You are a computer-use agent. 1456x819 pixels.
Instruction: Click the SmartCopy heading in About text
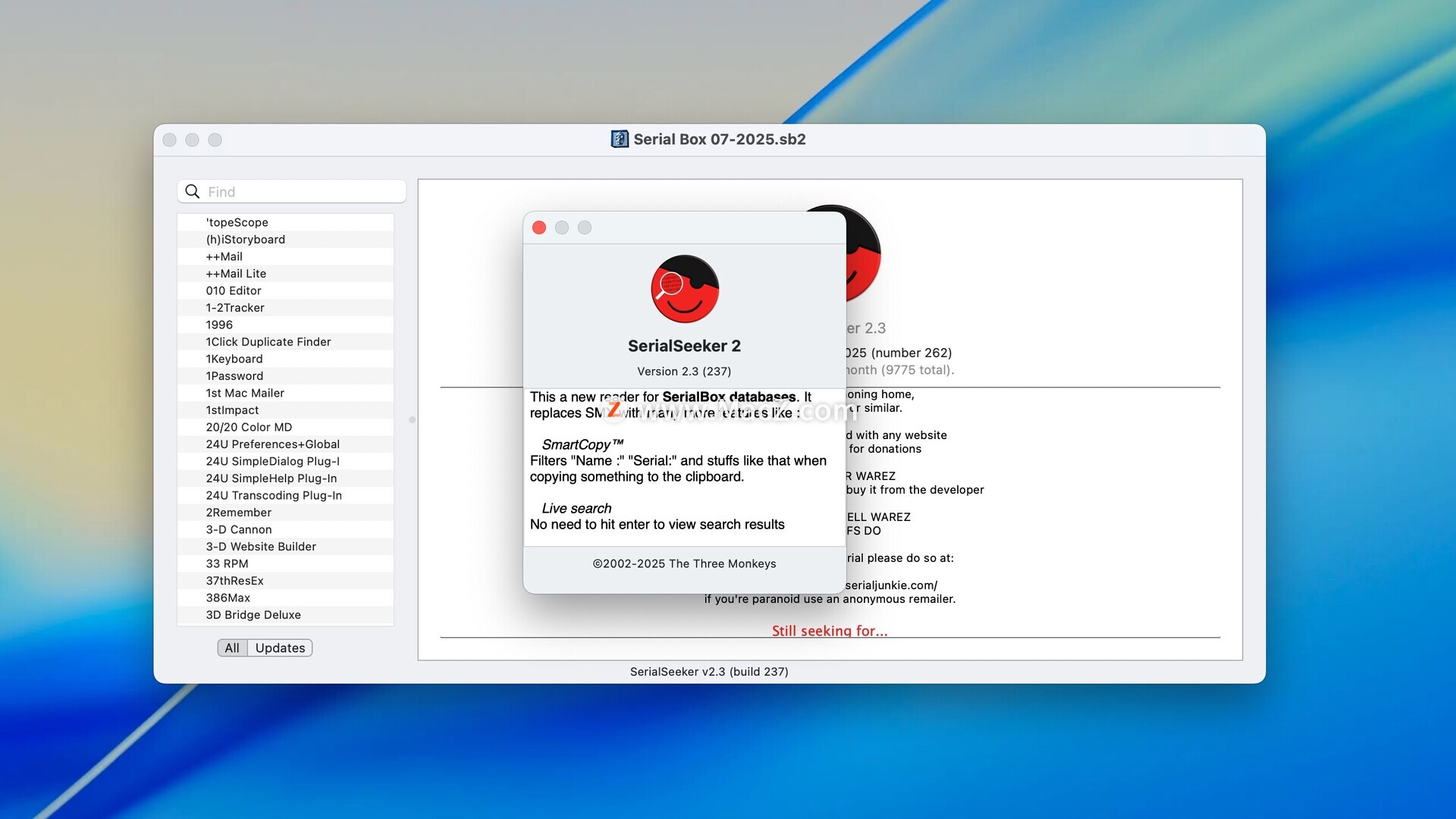582,444
